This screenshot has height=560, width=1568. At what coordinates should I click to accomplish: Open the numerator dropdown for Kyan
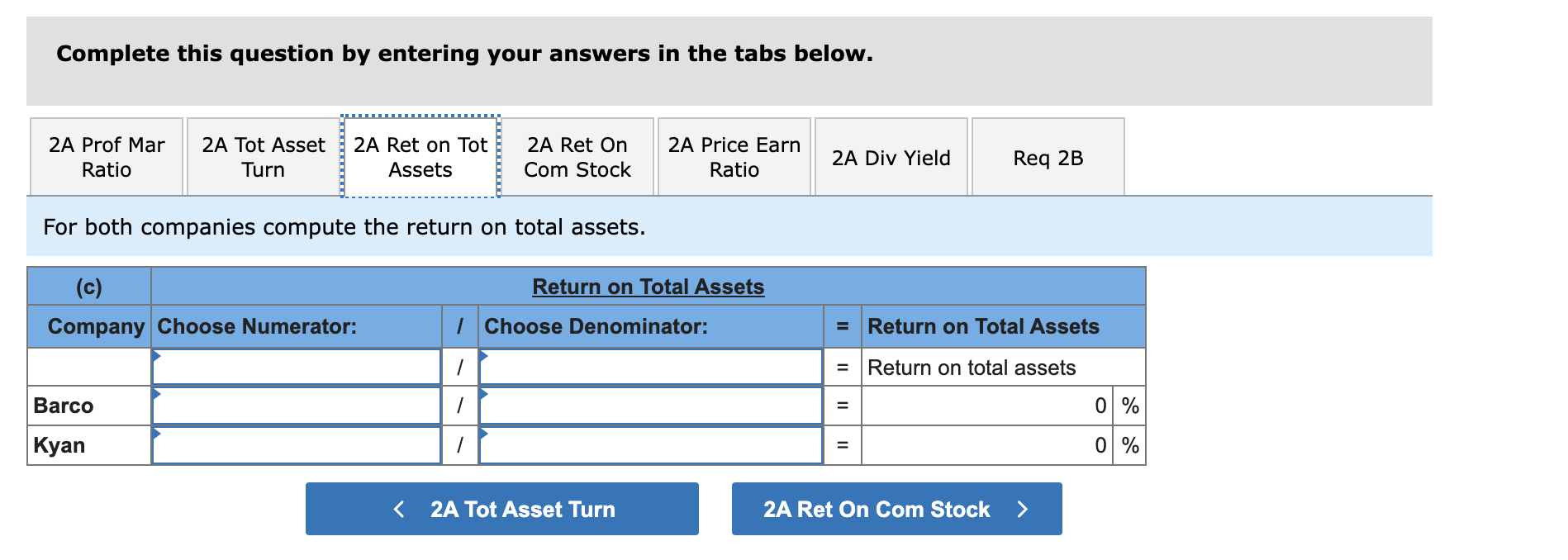tap(296, 444)
